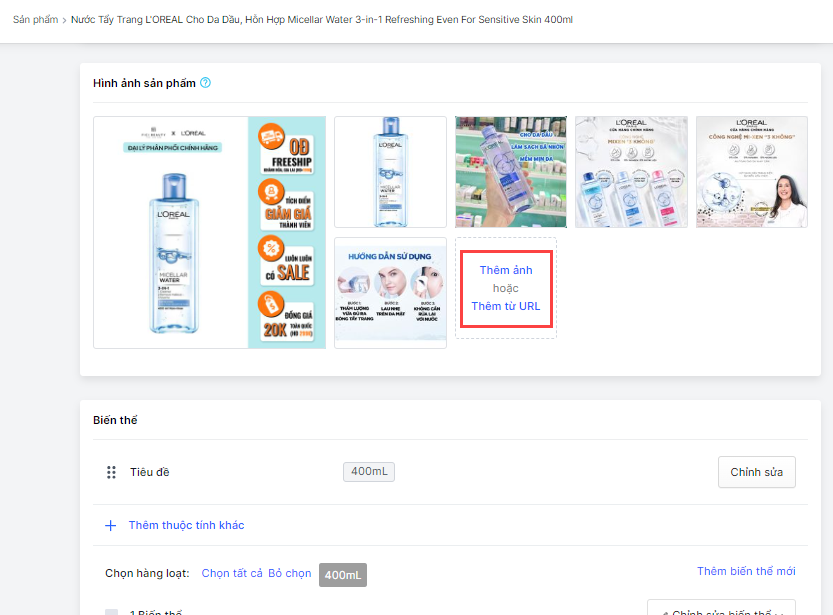Click the Tiêu đề attribute label
The image size is (833, 615).
(x=150, y=472)
